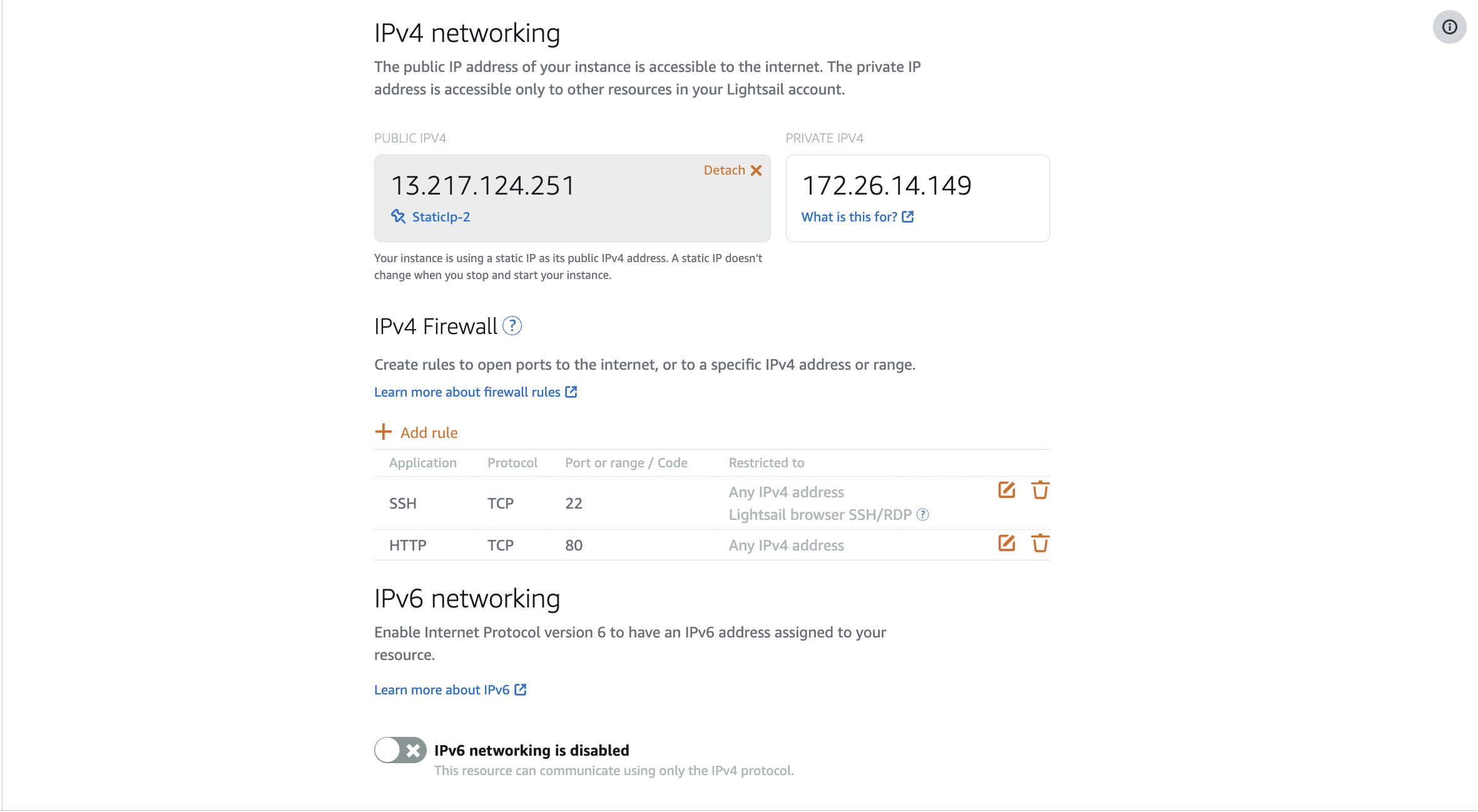
Task: Click the orange plus icon for Add rule
Action: point(383,432)
